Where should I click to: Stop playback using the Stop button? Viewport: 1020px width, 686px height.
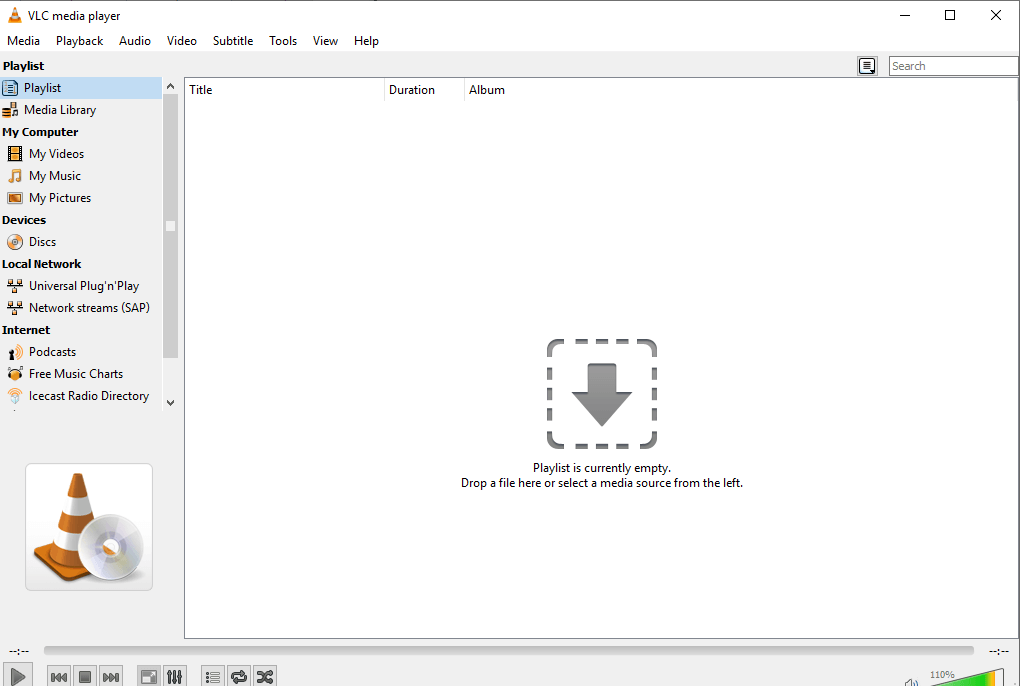tap(85, 677)
